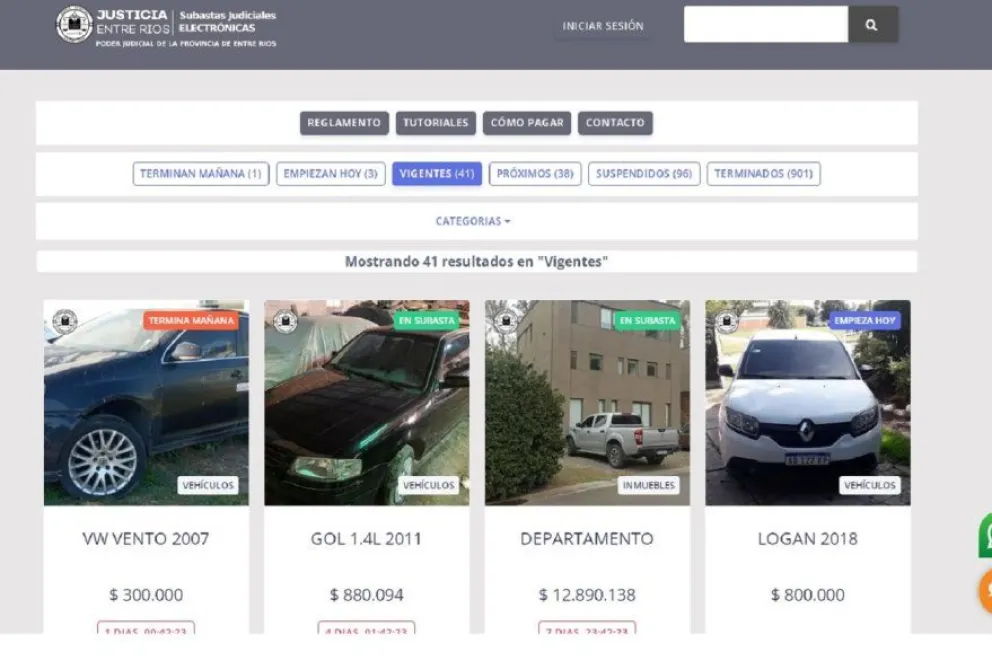Focus the search input field
This screenshot has width=992, height=661.
(x=765, y=25)
